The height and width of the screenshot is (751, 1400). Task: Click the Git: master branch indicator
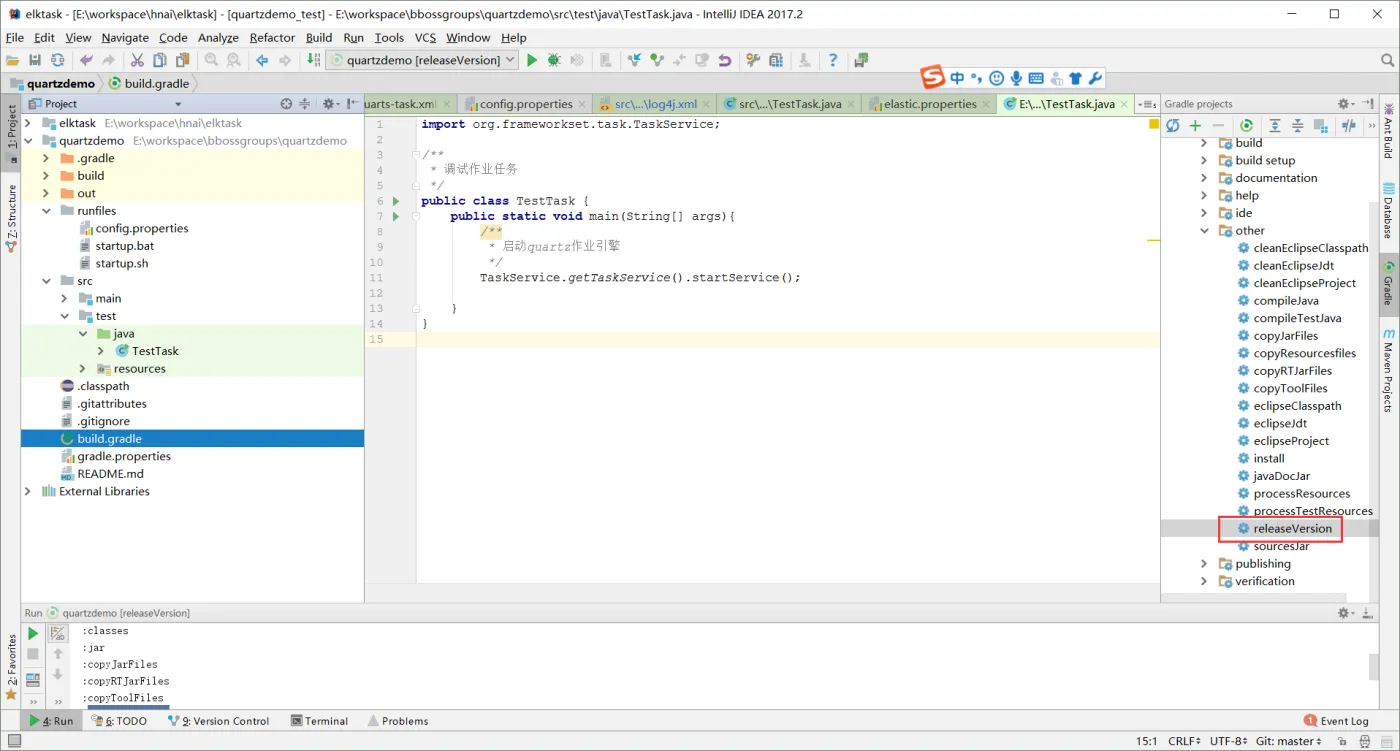click(x=1289, y=741)
